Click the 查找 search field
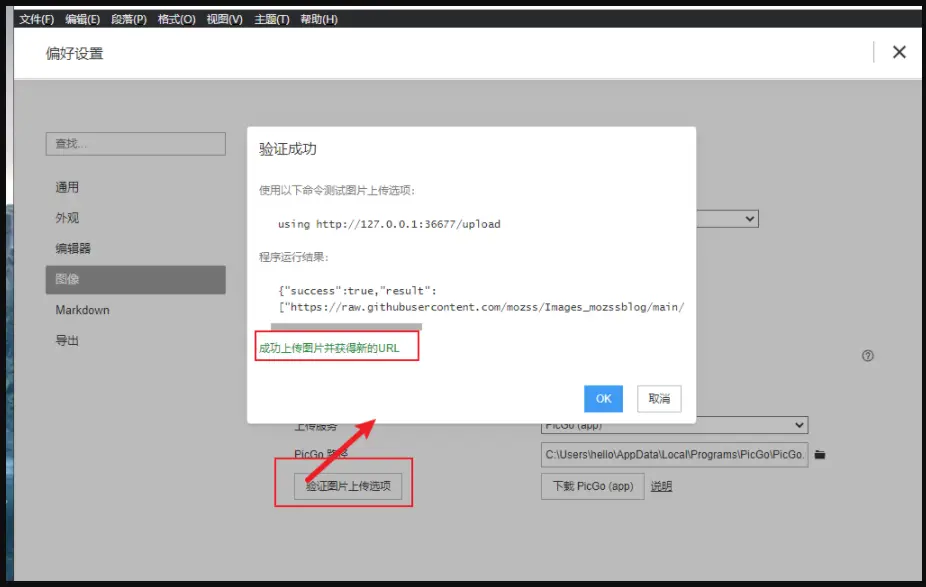This screenshot has width=926, height=587. coord(136,144)
